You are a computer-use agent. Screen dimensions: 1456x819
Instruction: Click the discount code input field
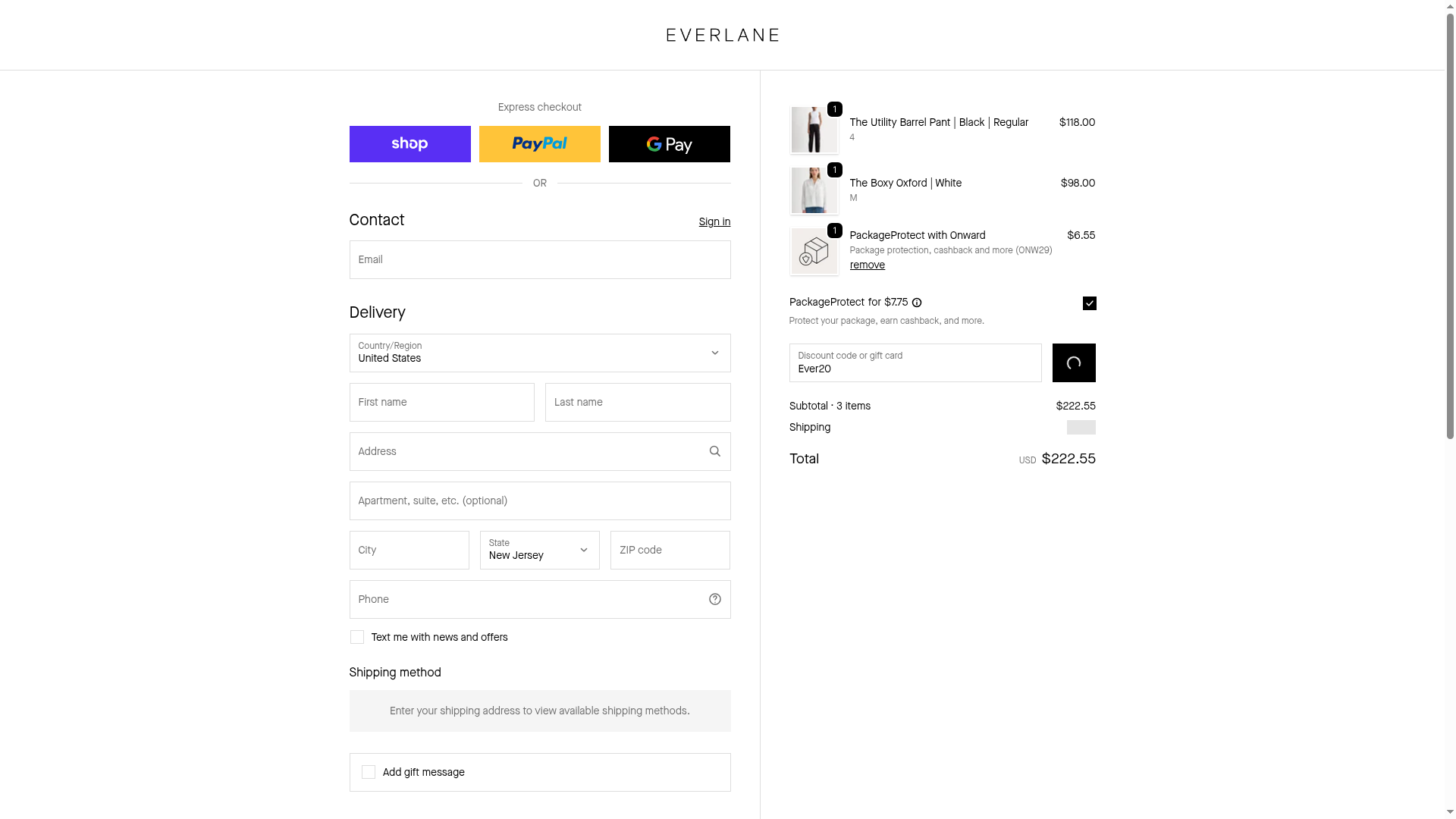[915, 363]
